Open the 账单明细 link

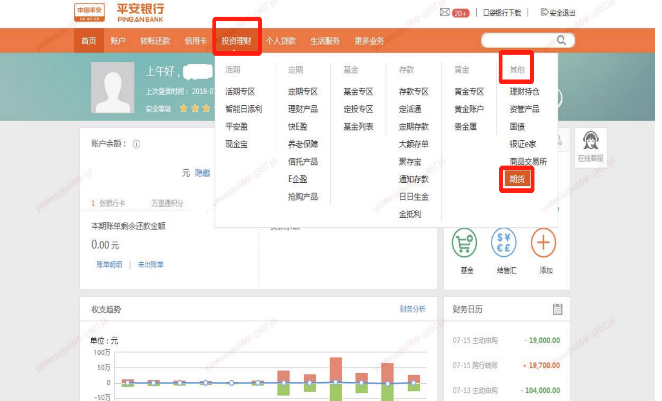click(x=108, y=264)
